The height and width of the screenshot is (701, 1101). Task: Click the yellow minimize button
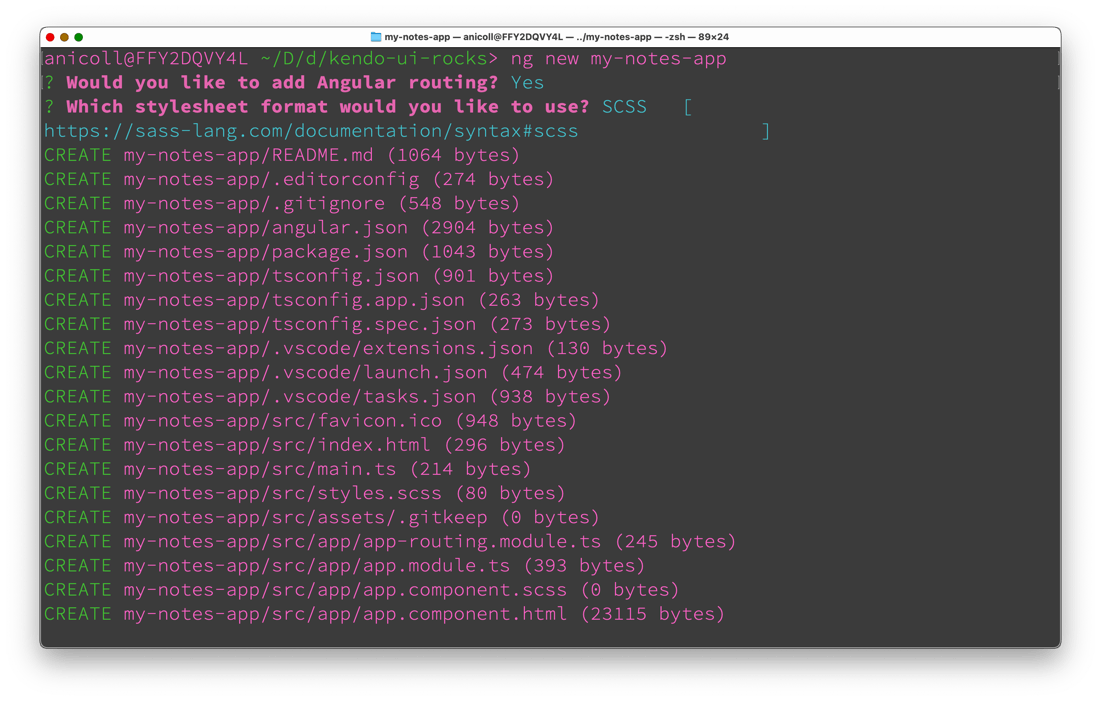[63, 36]
